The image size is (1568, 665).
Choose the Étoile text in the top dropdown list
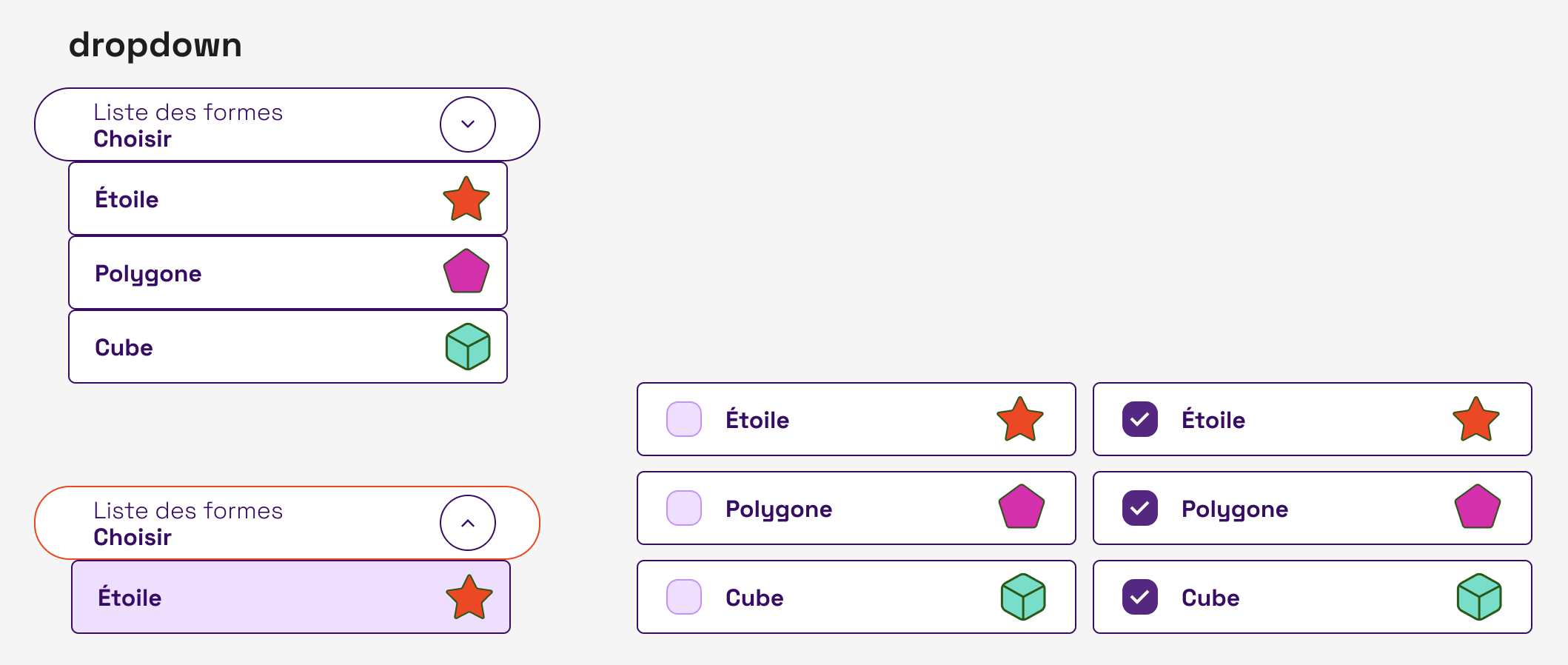(x=127, y=199)
